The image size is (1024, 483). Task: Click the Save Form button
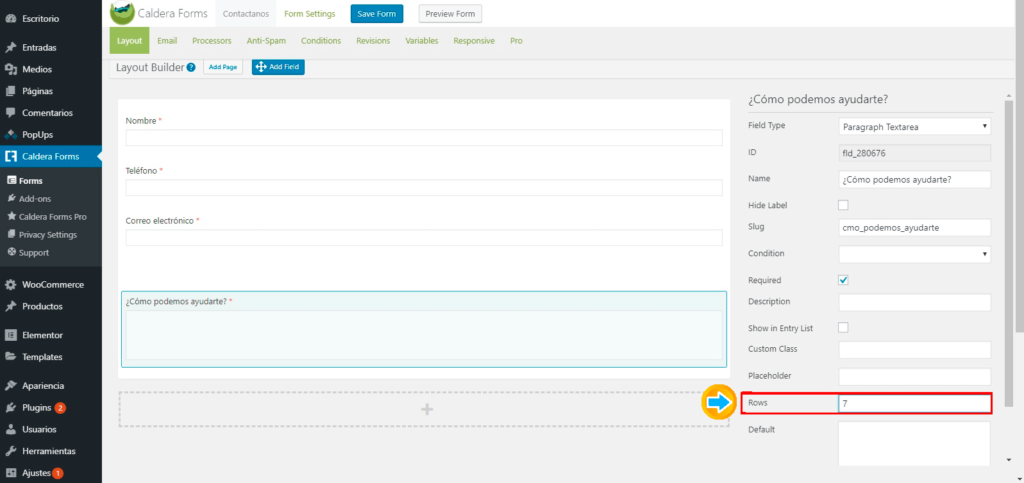tap(376, 14)
